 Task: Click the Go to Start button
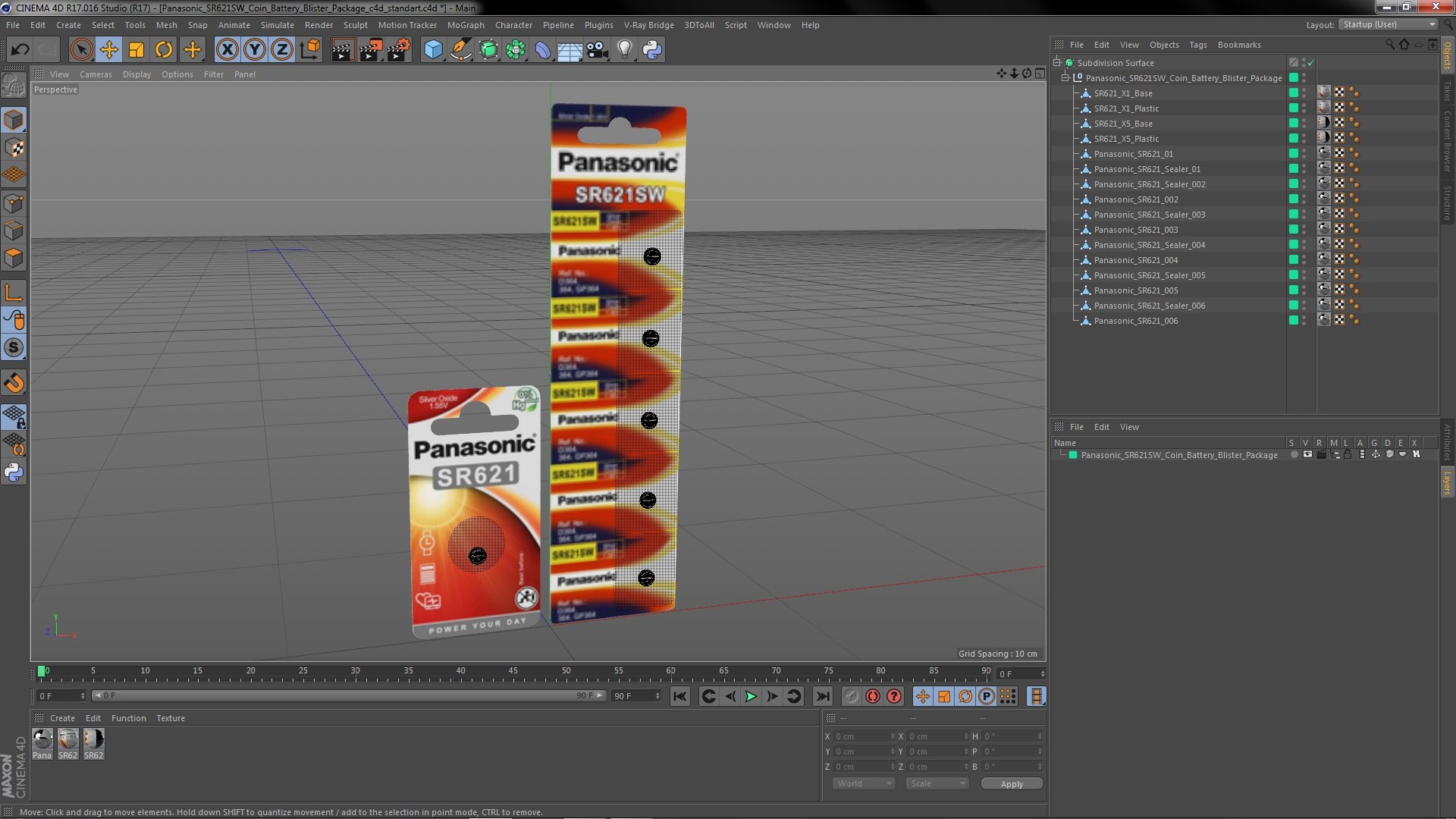[x=680, y=696]
